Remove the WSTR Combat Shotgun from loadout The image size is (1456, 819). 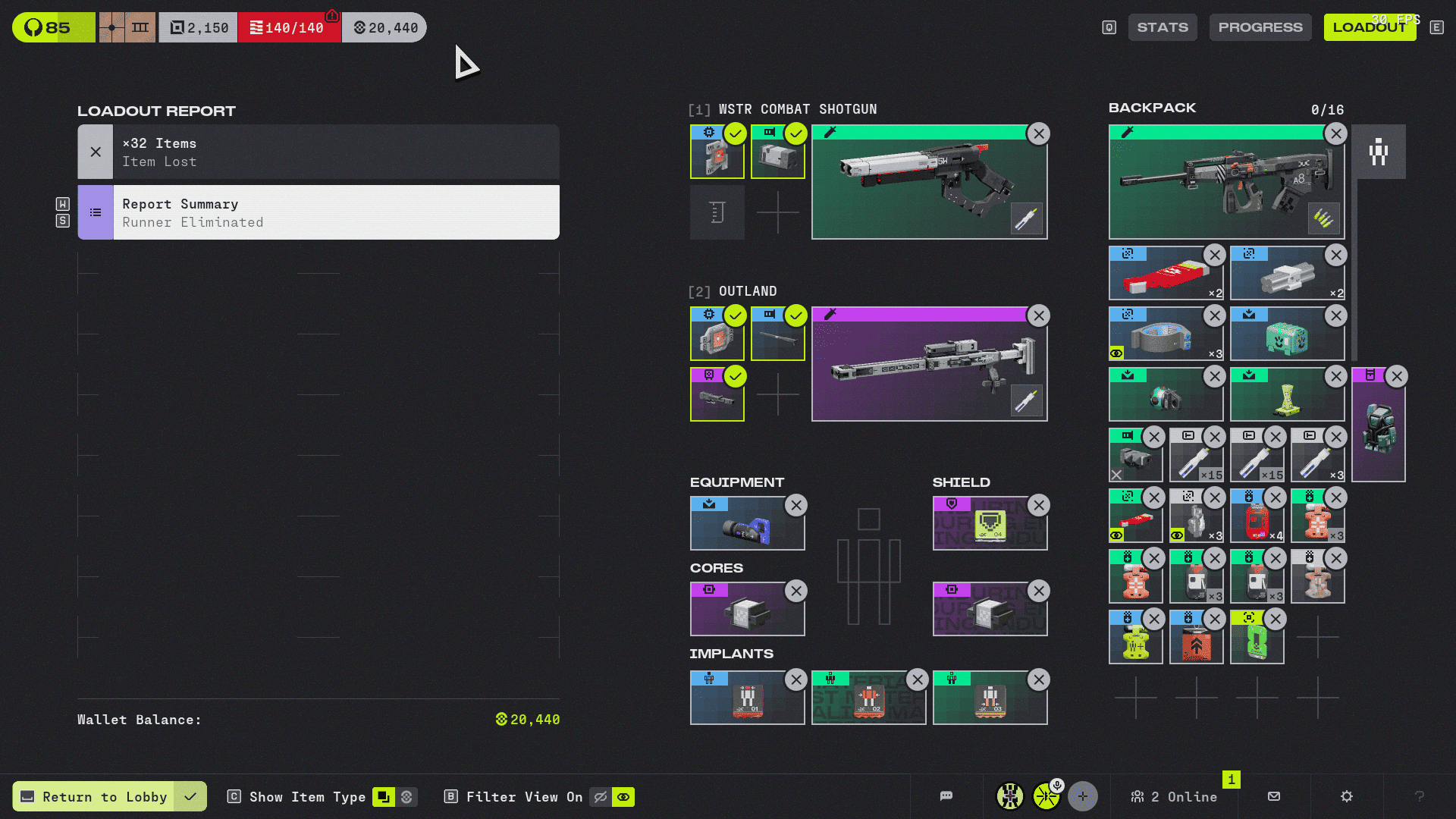(1038, 133)
